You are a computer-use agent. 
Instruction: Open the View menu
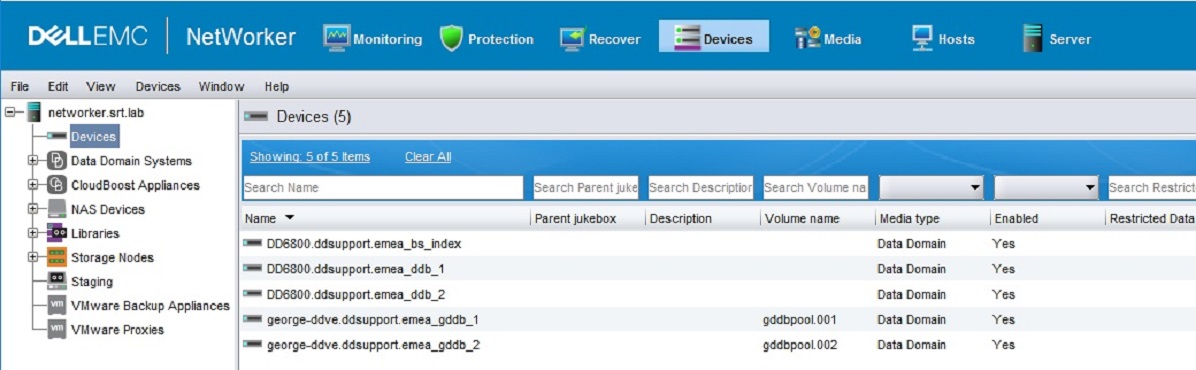pos(101,86)
